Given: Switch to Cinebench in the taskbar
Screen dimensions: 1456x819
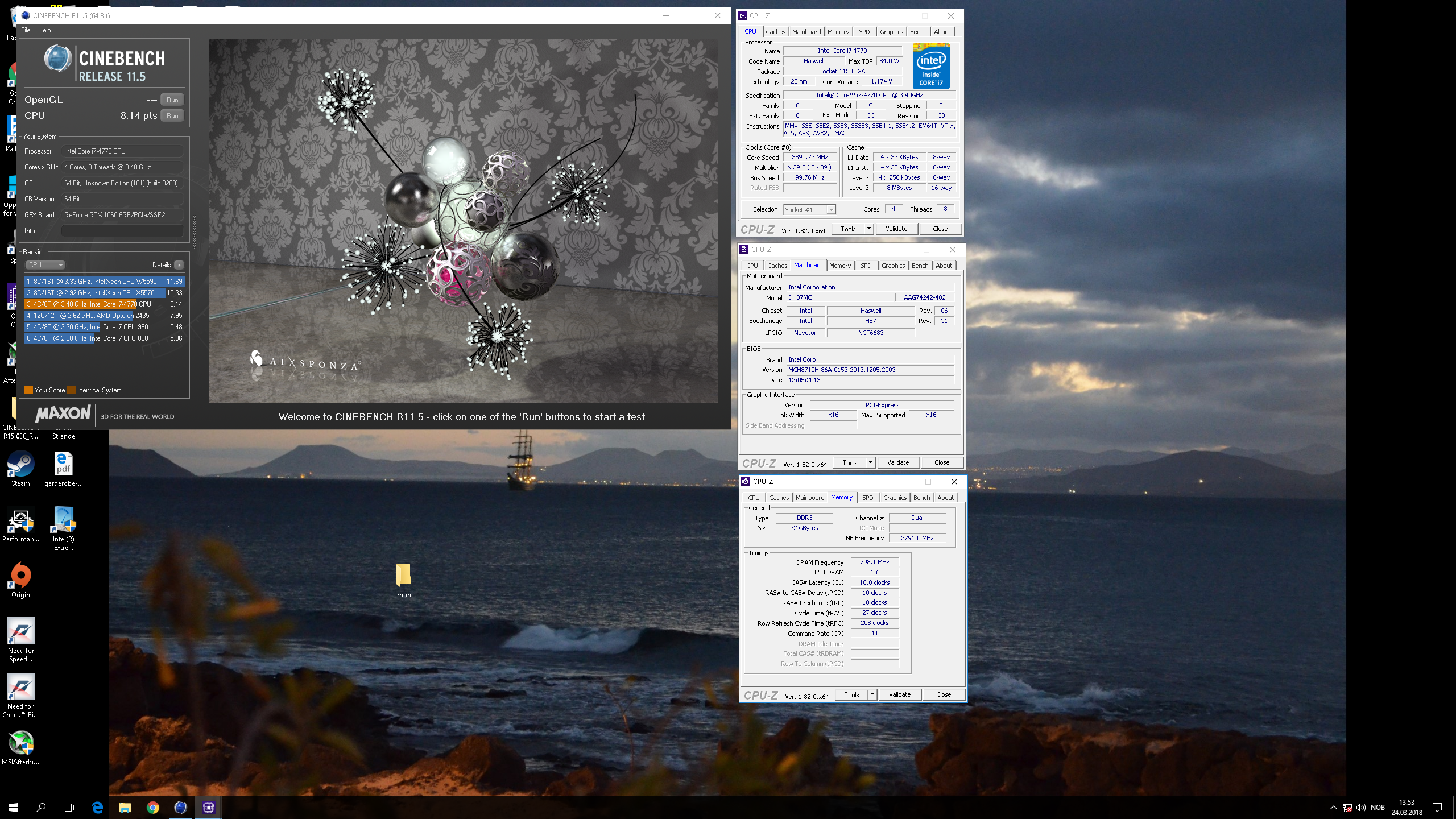Looking at the screenshot, I should [x=180, y=807].
